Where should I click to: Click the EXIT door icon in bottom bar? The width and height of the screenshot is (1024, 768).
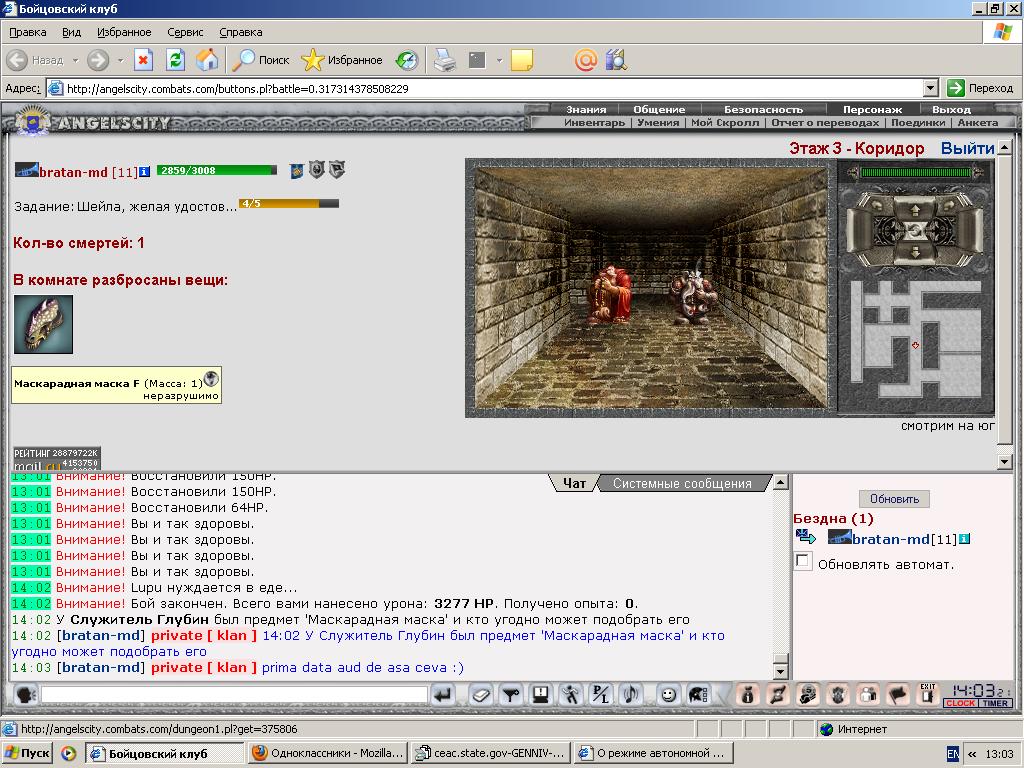coord(928,694)
